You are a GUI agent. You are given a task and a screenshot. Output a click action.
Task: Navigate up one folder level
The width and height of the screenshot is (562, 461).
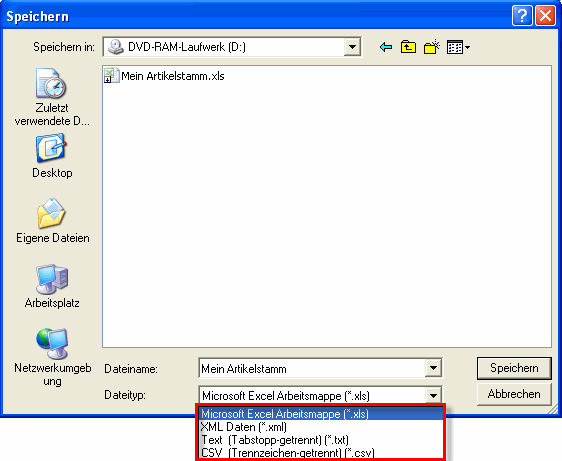coord(408,47)
